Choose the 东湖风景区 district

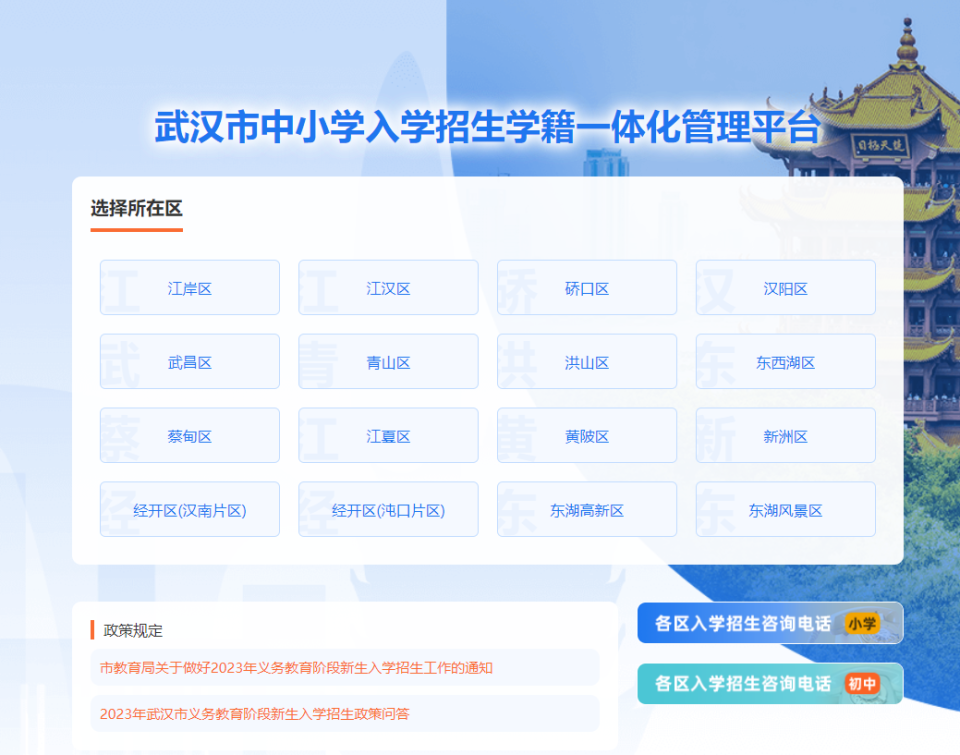[785, 510]
